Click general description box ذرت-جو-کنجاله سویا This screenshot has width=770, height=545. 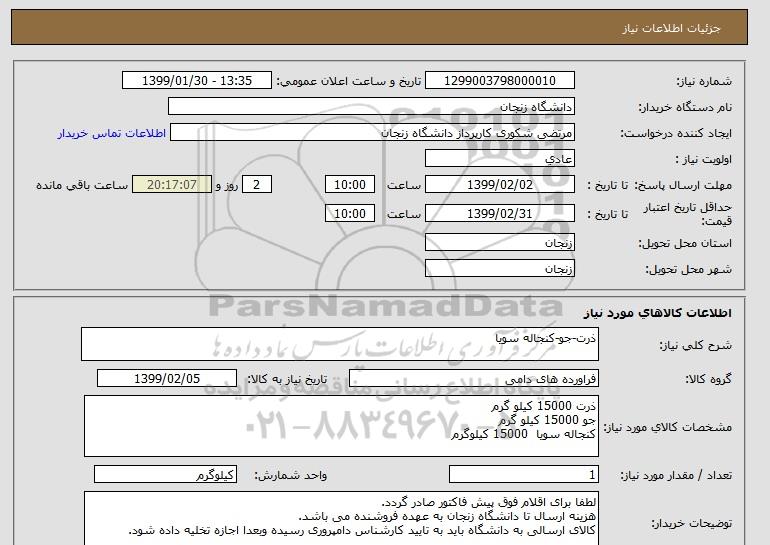click(340, 344)
